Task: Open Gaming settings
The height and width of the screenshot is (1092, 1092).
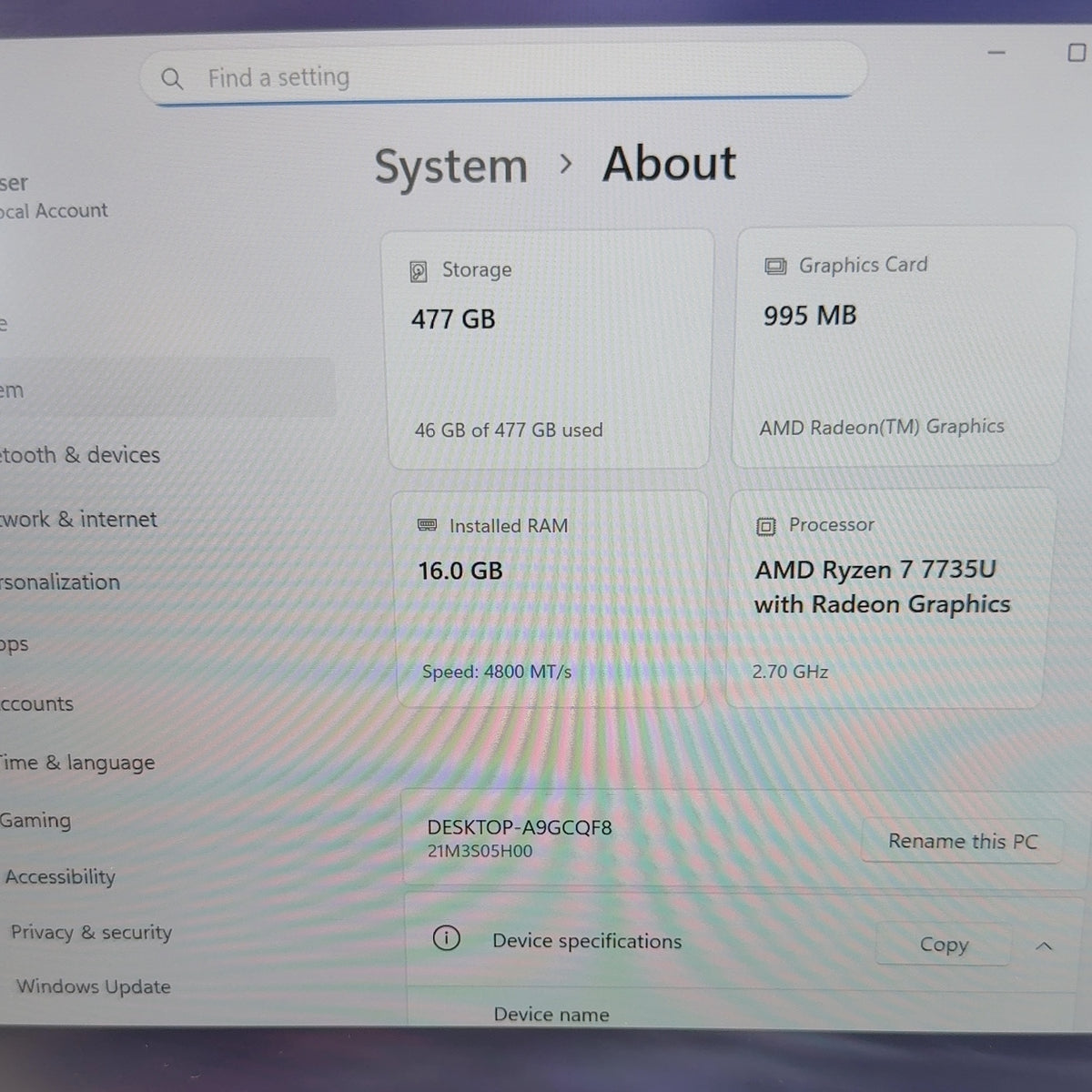Action: coord(35,821)
